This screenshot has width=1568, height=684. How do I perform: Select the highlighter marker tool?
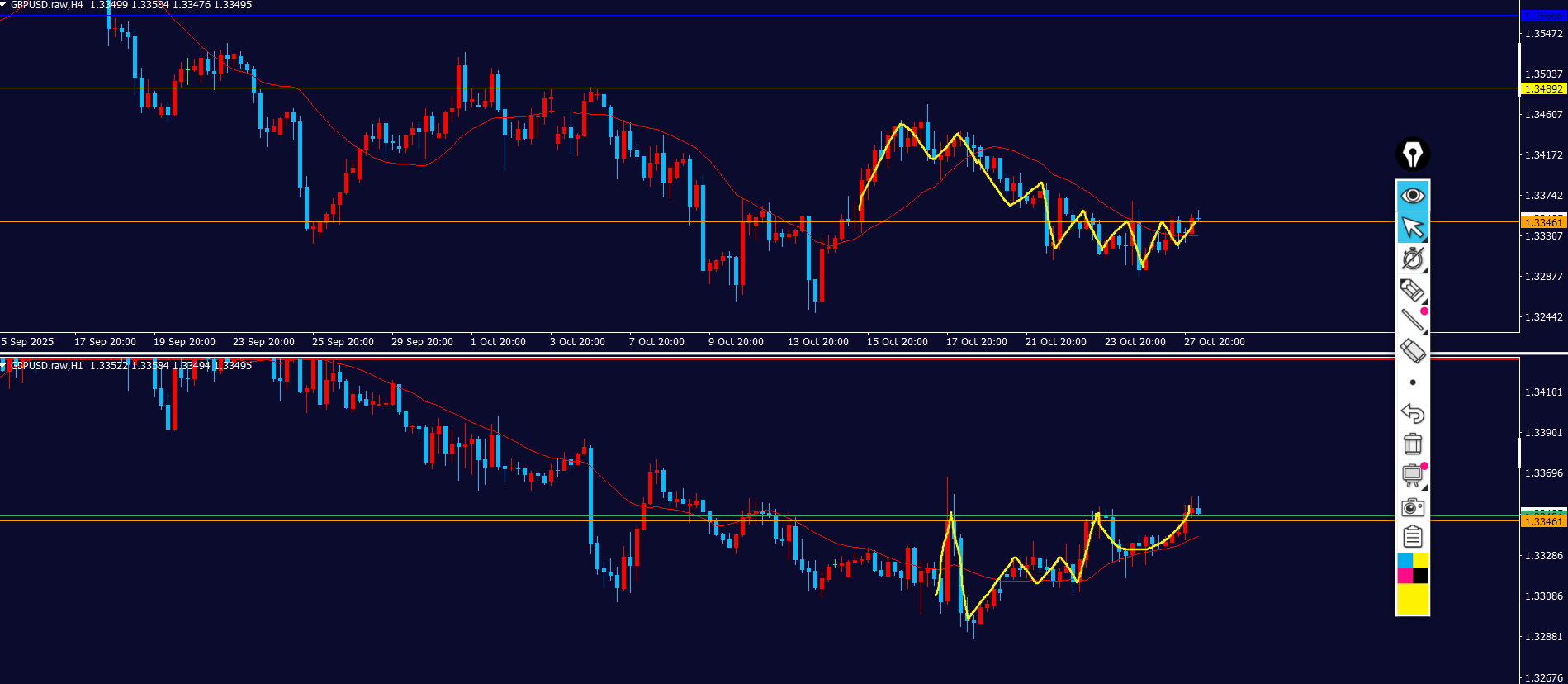click(1412, 290)
